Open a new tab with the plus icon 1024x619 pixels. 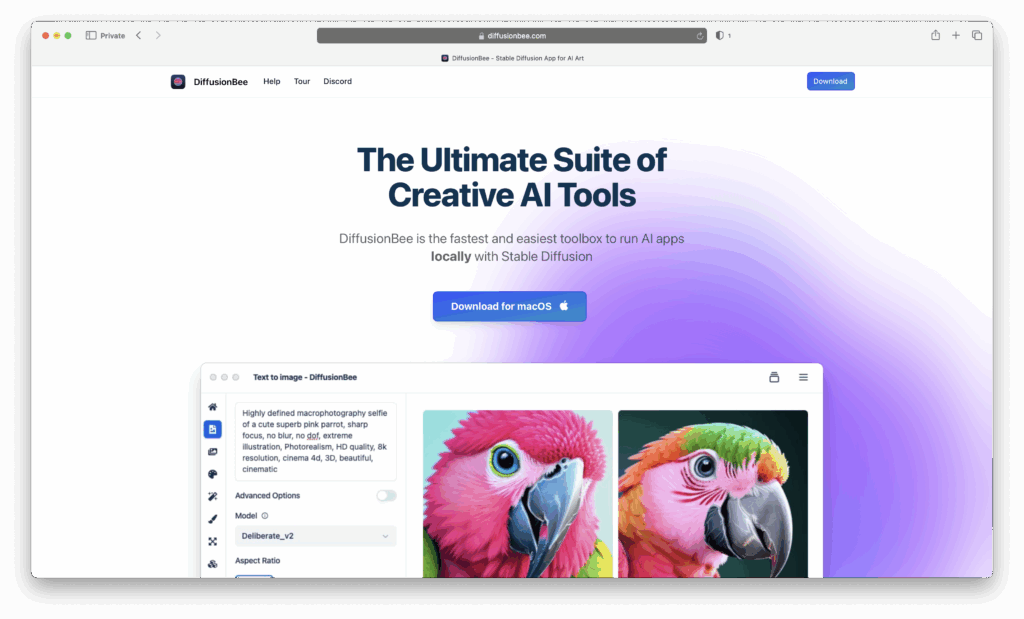coord(955,35)
